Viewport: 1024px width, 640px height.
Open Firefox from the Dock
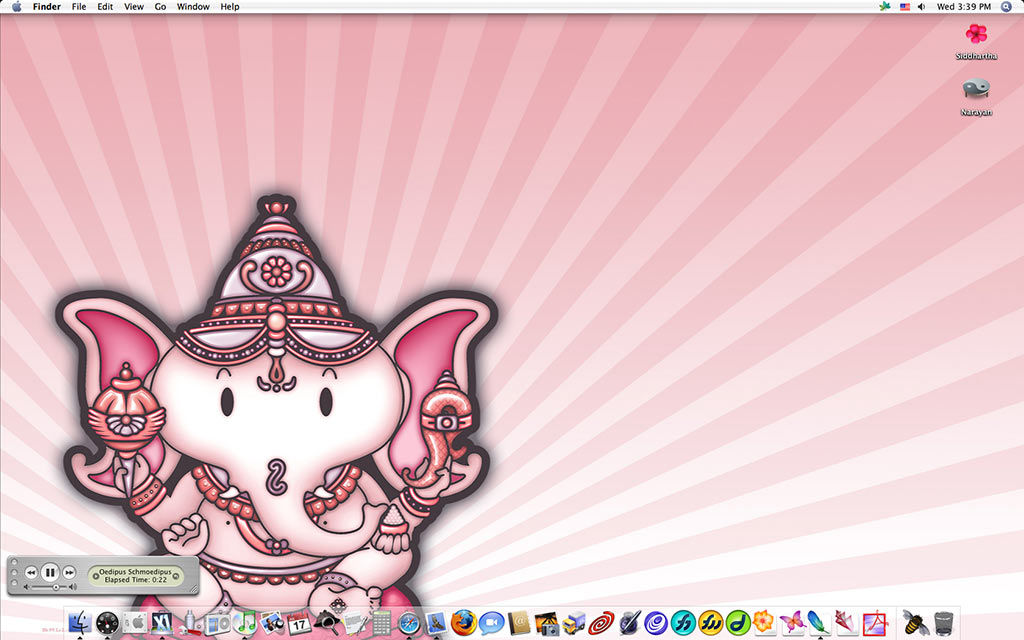click(463, 623)
